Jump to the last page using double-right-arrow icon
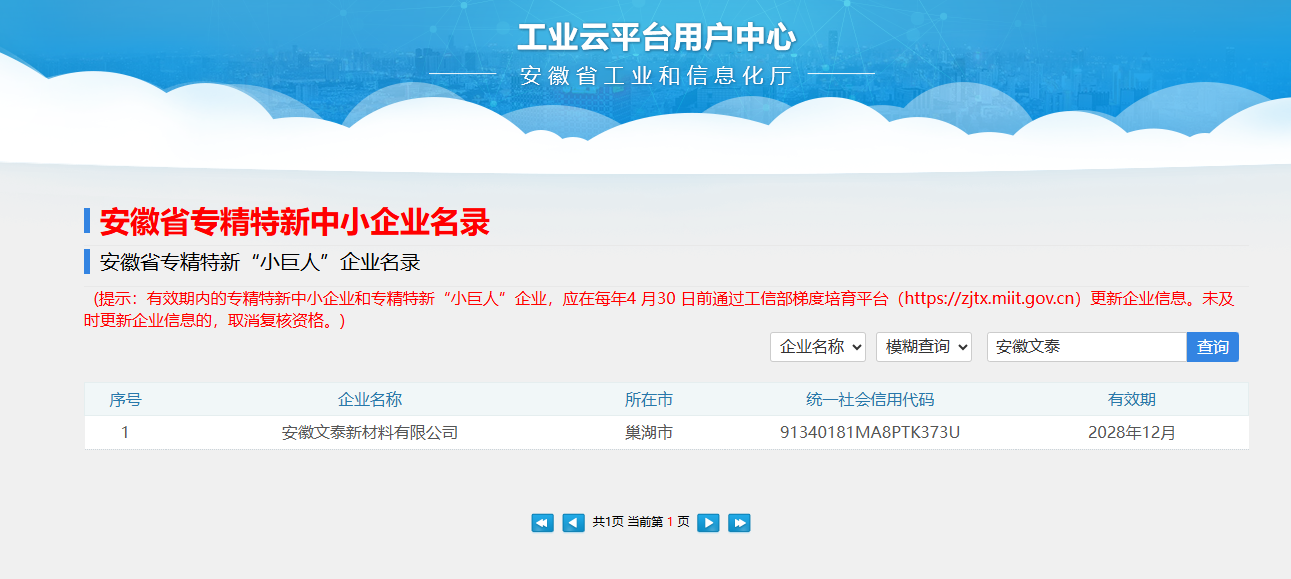This screenshot has height=579, width=1291. [x=739, y=522]
